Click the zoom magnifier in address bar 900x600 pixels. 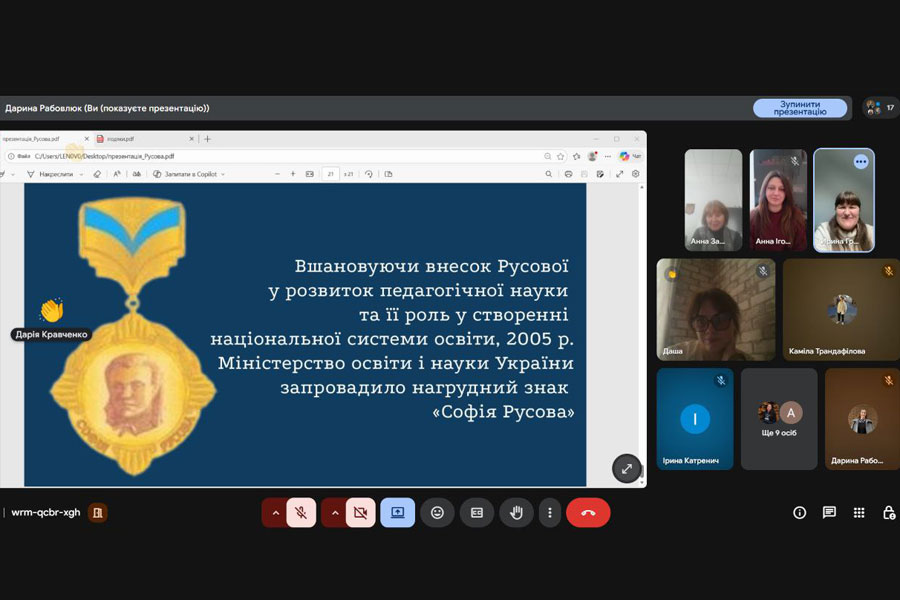[548, 156]
